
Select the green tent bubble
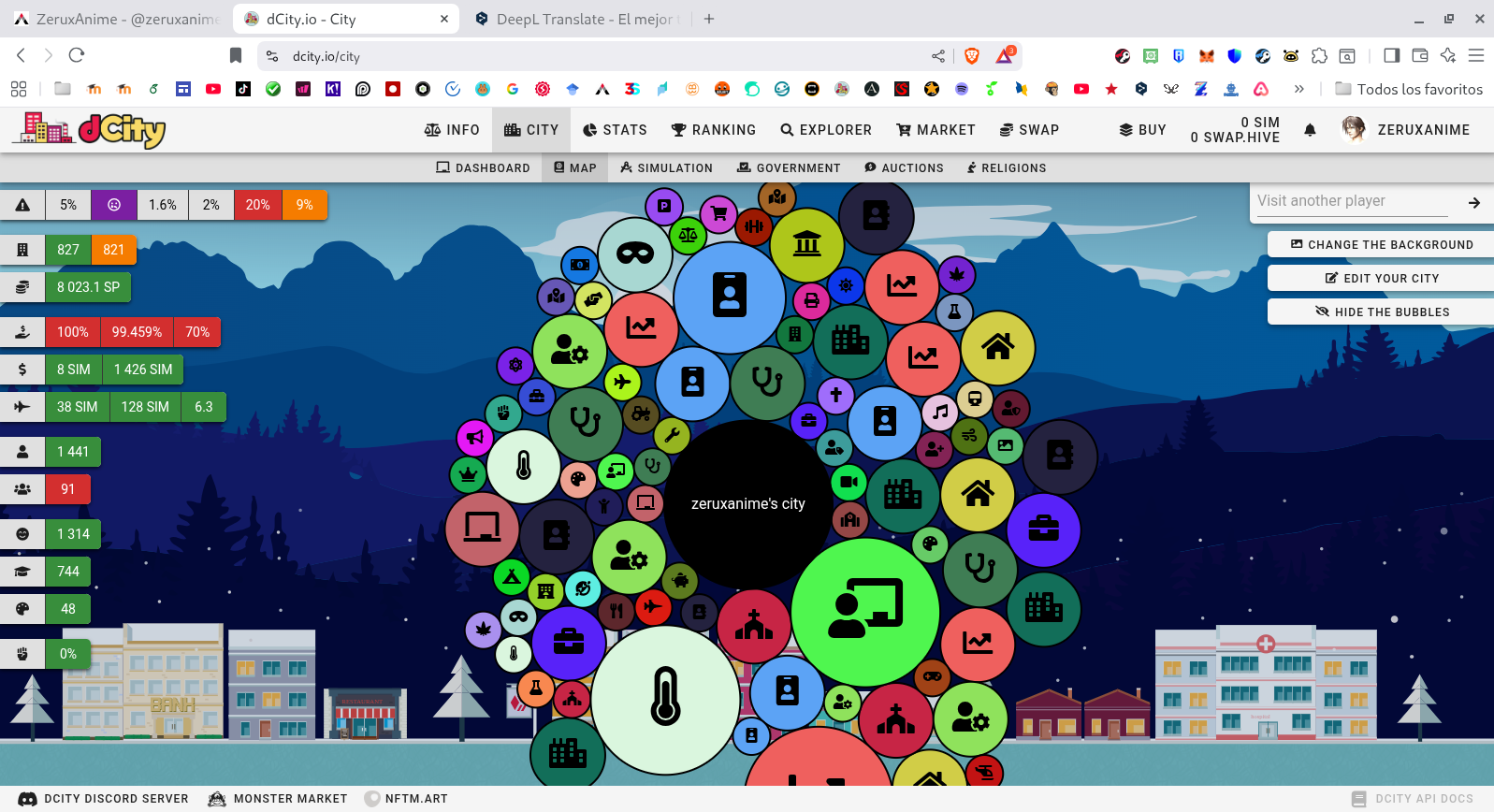(x=512, y=577)
